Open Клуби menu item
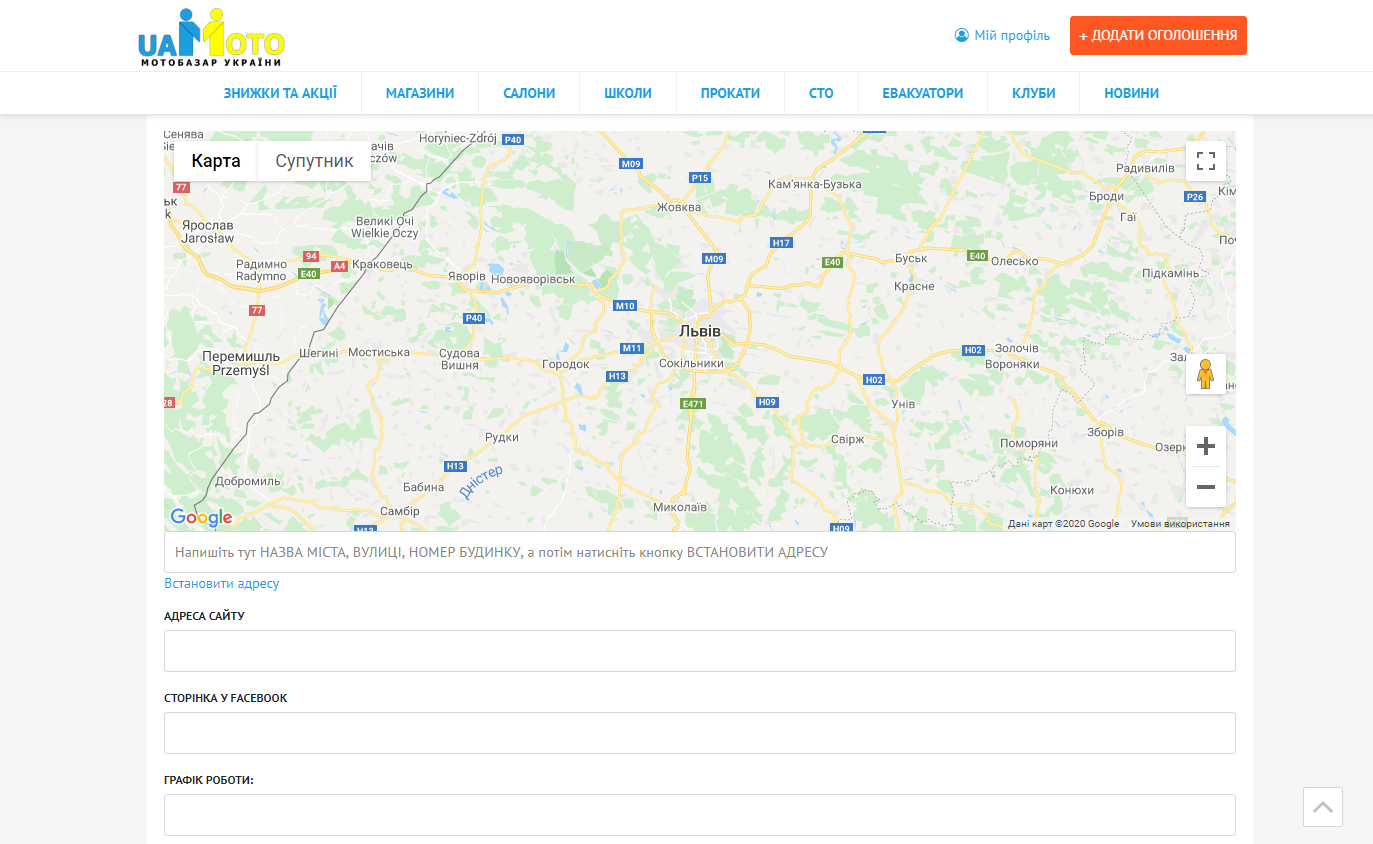 (x=1034, y=93)
